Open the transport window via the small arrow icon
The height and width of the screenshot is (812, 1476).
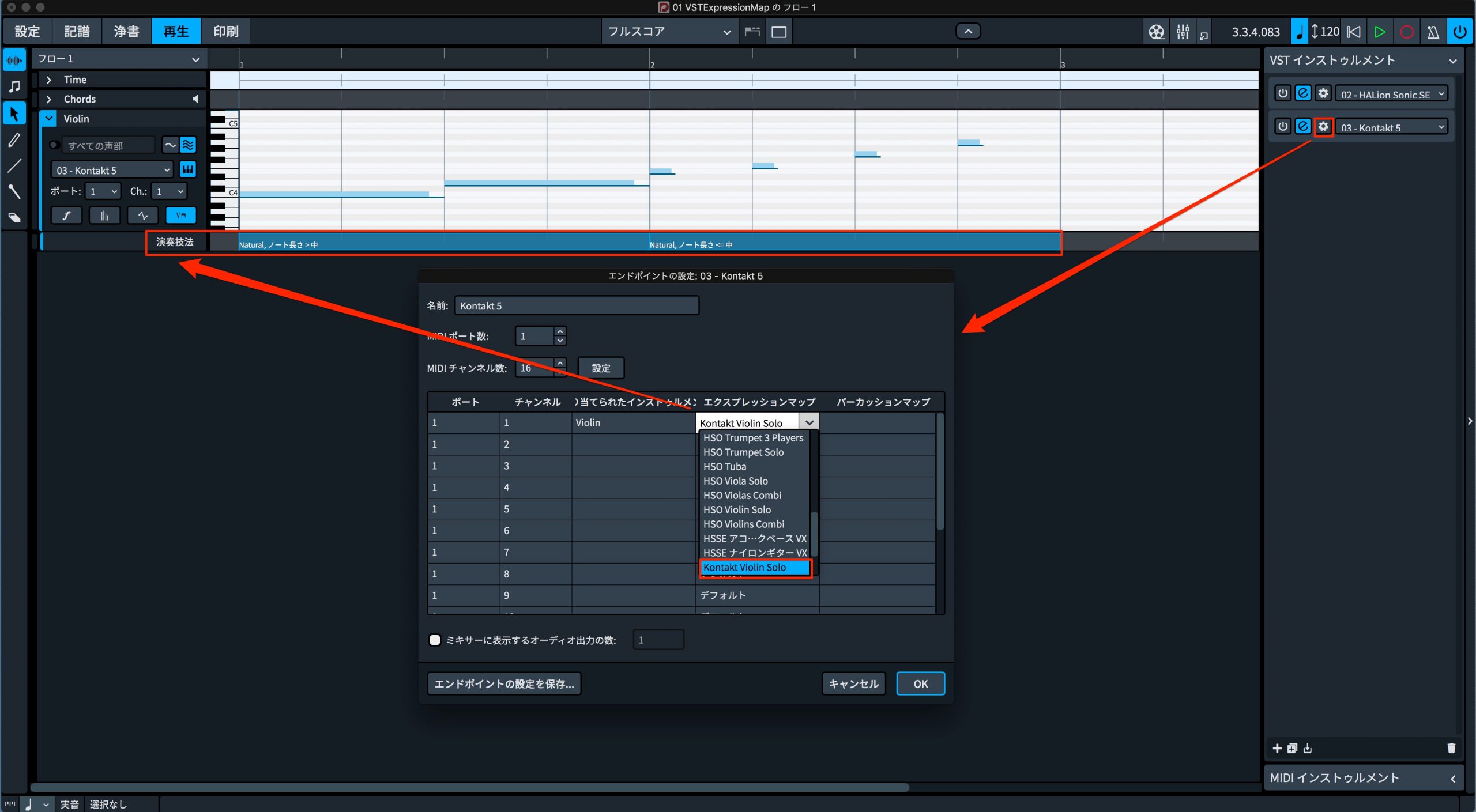[x=1204, y=36]
